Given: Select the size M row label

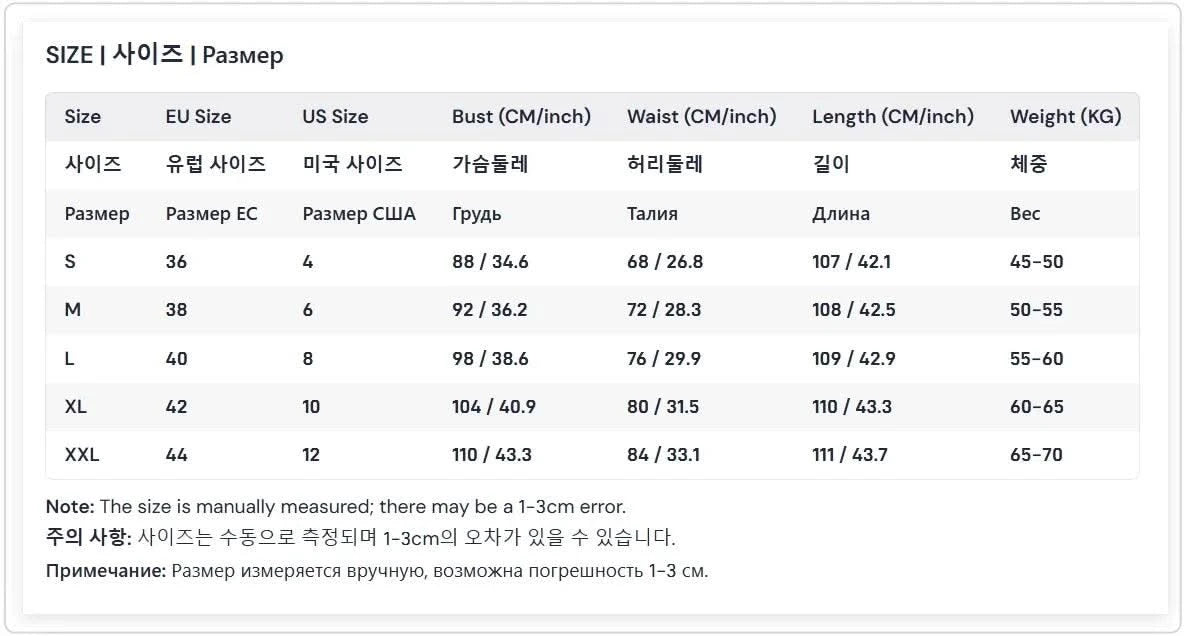Looking at the screenshot, I should pyautogui.click(x=72, y=310).
